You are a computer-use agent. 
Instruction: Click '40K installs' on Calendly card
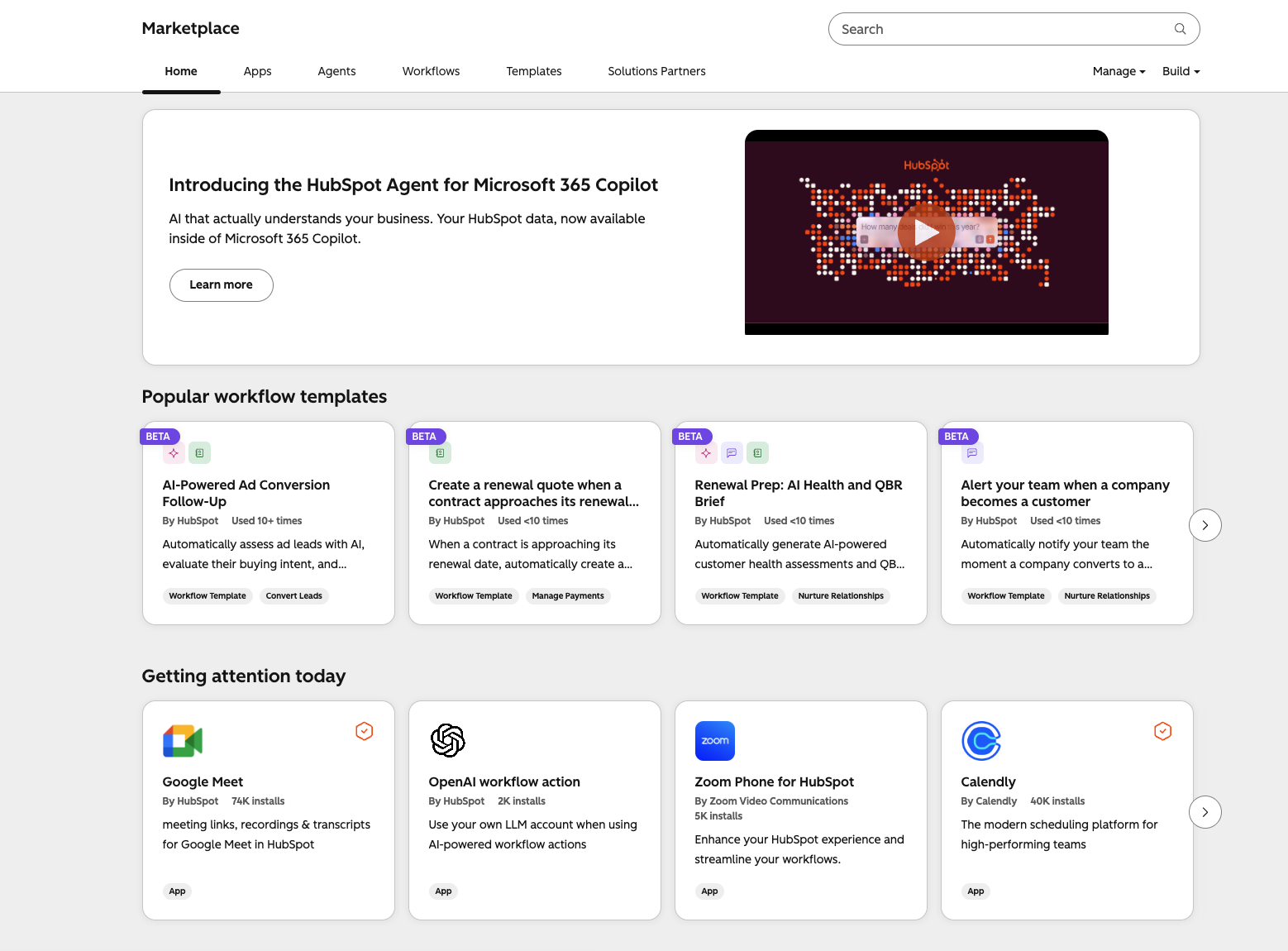pyautogui.click(x=1057, y=800)
